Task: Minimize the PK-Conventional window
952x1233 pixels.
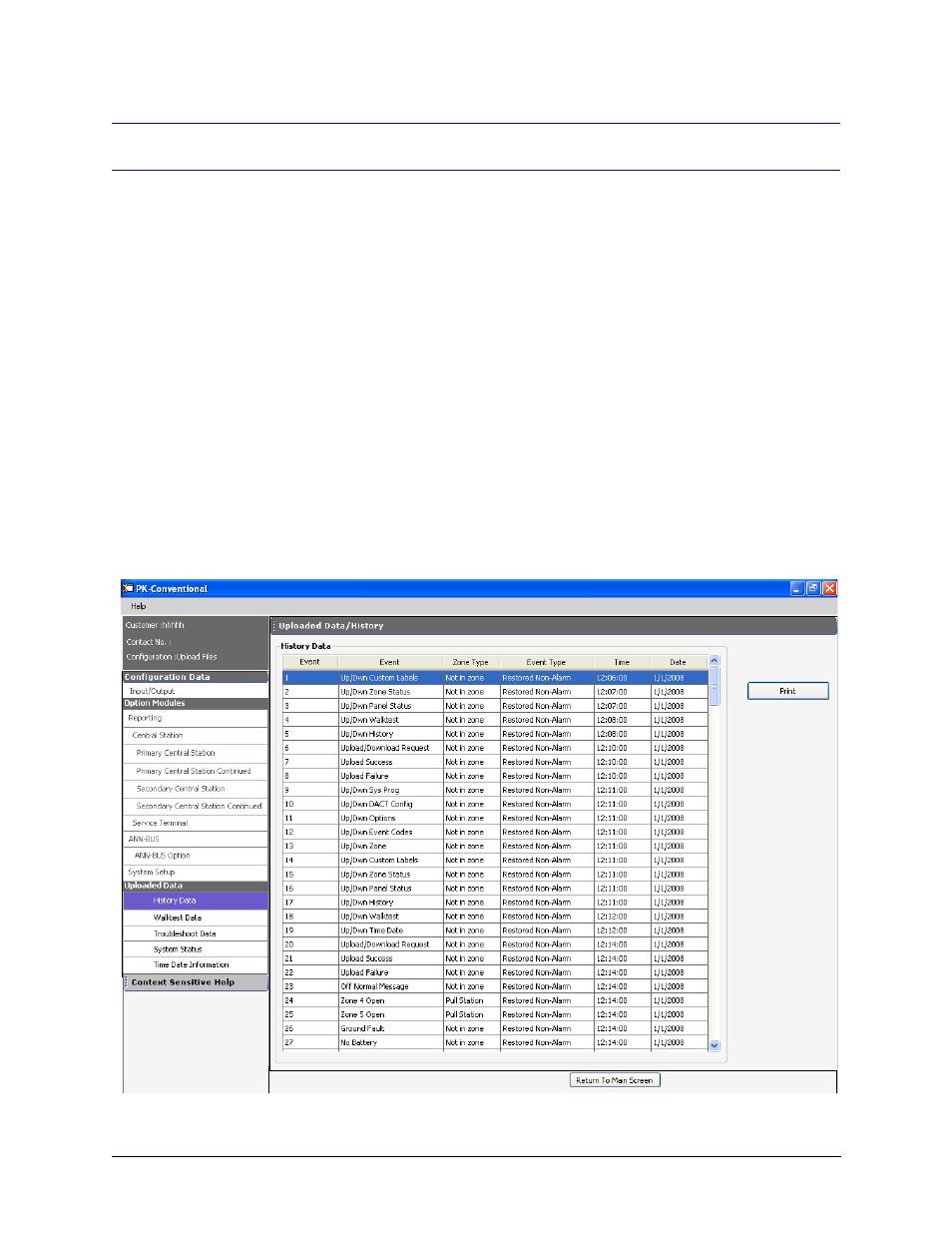Action: pyautogui.click(x=796, y=588)
